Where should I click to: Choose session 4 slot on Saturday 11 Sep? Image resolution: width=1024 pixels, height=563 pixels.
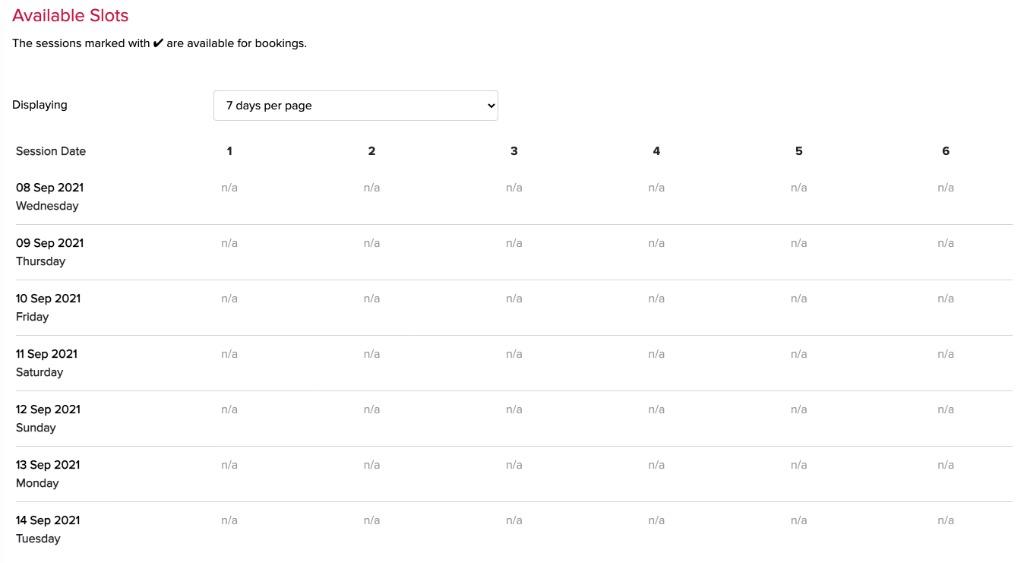coord(656,354)
